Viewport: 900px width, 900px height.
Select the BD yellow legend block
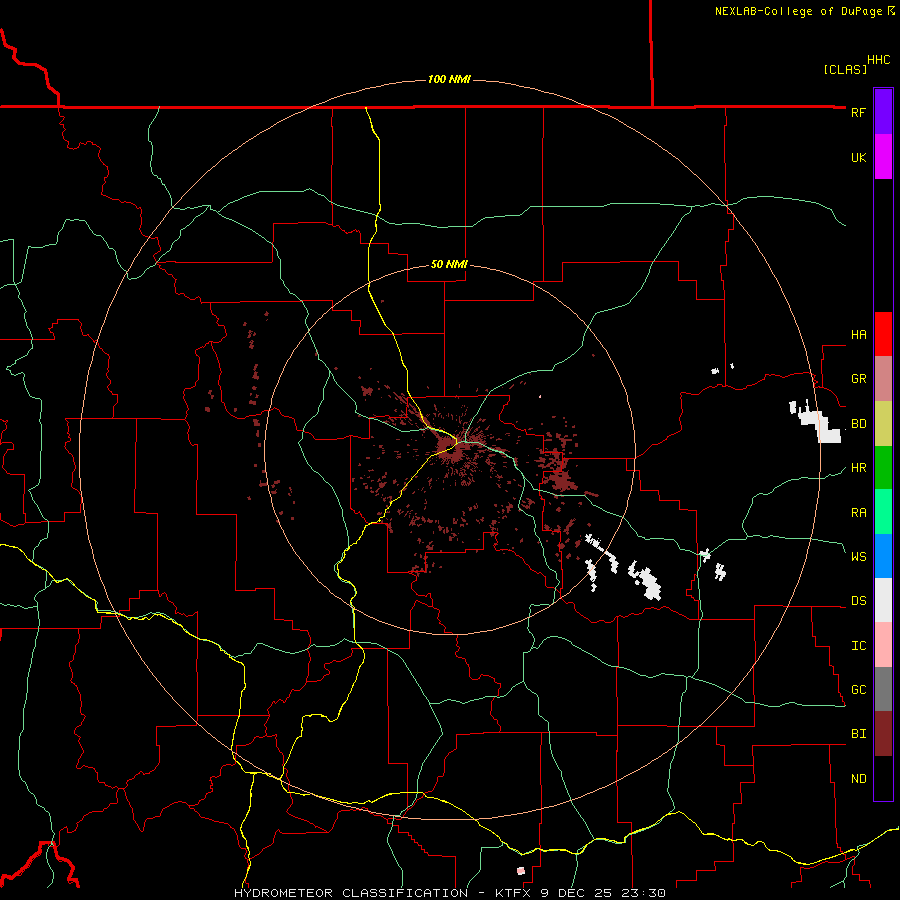[x=883, y=424]
